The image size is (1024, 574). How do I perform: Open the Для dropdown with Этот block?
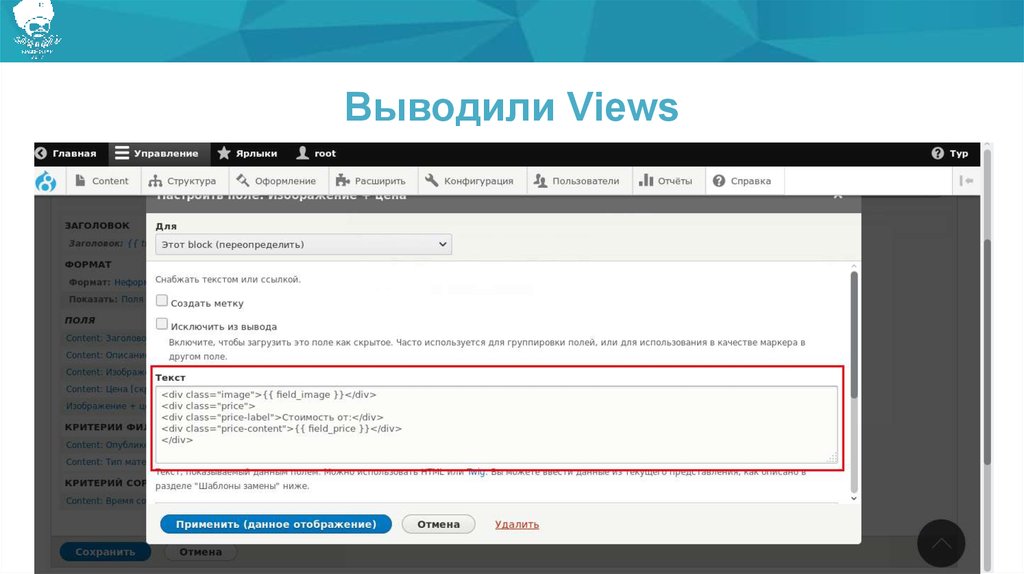point(304,244)
